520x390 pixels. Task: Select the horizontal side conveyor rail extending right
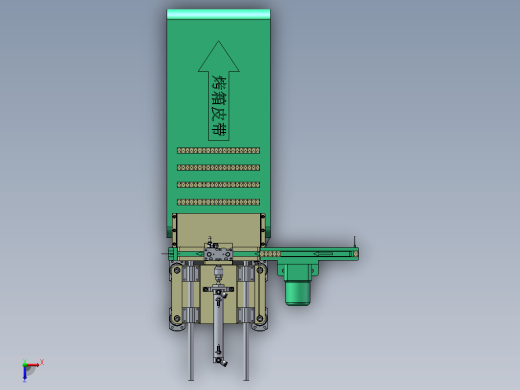pos(309,254)
